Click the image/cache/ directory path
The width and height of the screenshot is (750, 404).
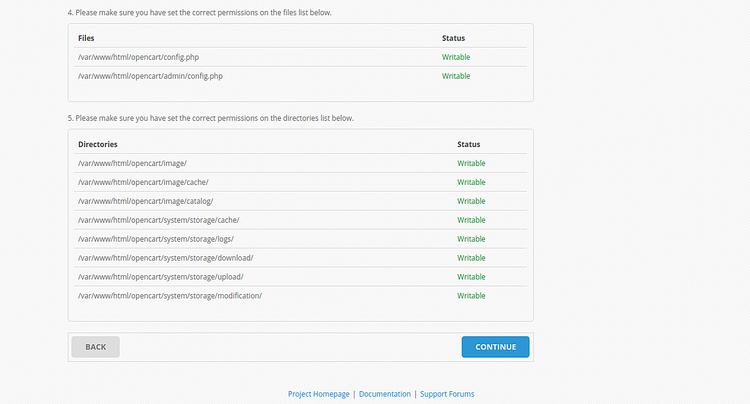click(x=143, y=182)
